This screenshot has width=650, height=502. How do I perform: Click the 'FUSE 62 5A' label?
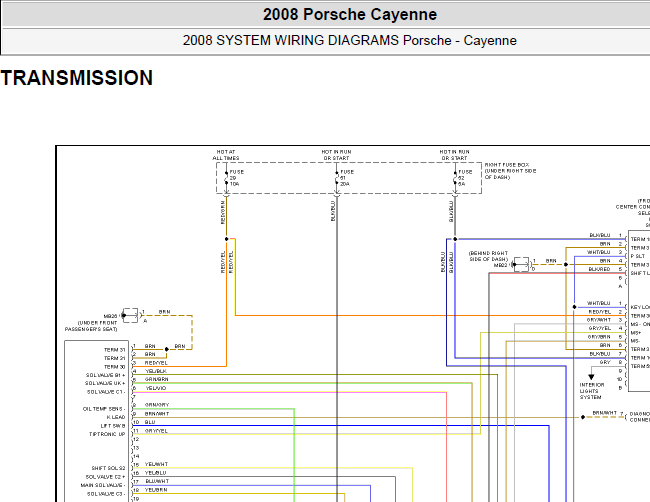tap(465, 178)
